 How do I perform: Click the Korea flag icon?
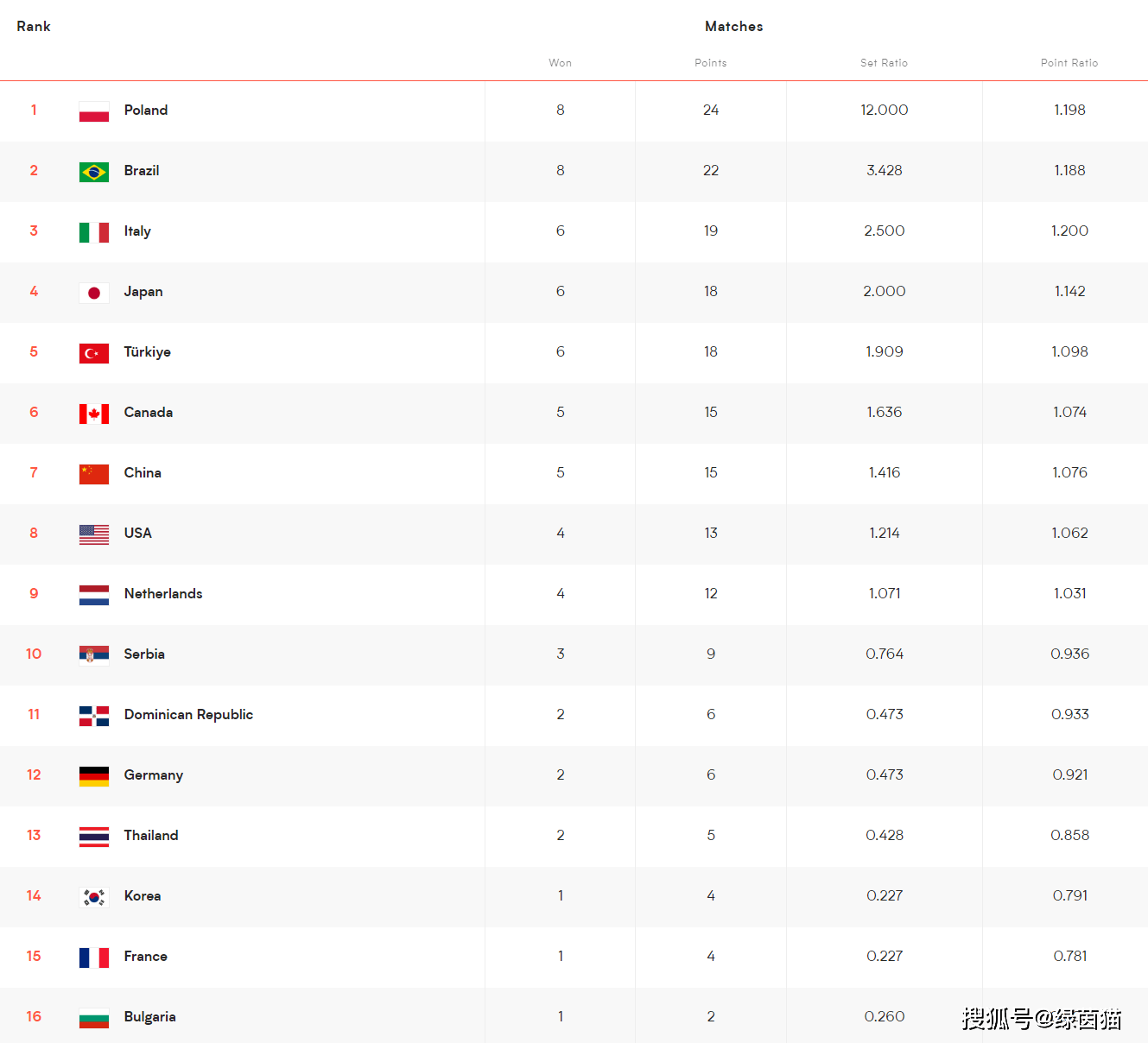tap(94, 897)
